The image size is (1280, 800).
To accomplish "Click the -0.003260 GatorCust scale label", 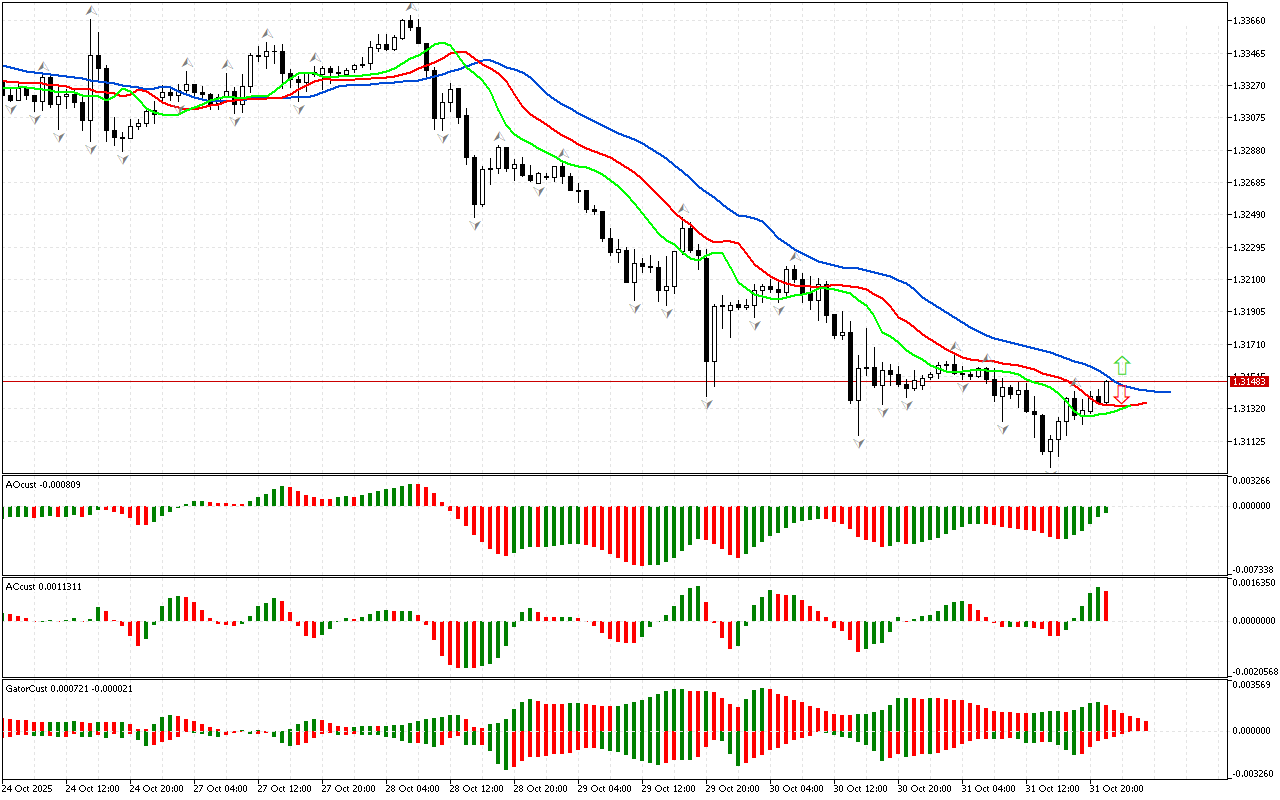I will (x=1250, y=774).
